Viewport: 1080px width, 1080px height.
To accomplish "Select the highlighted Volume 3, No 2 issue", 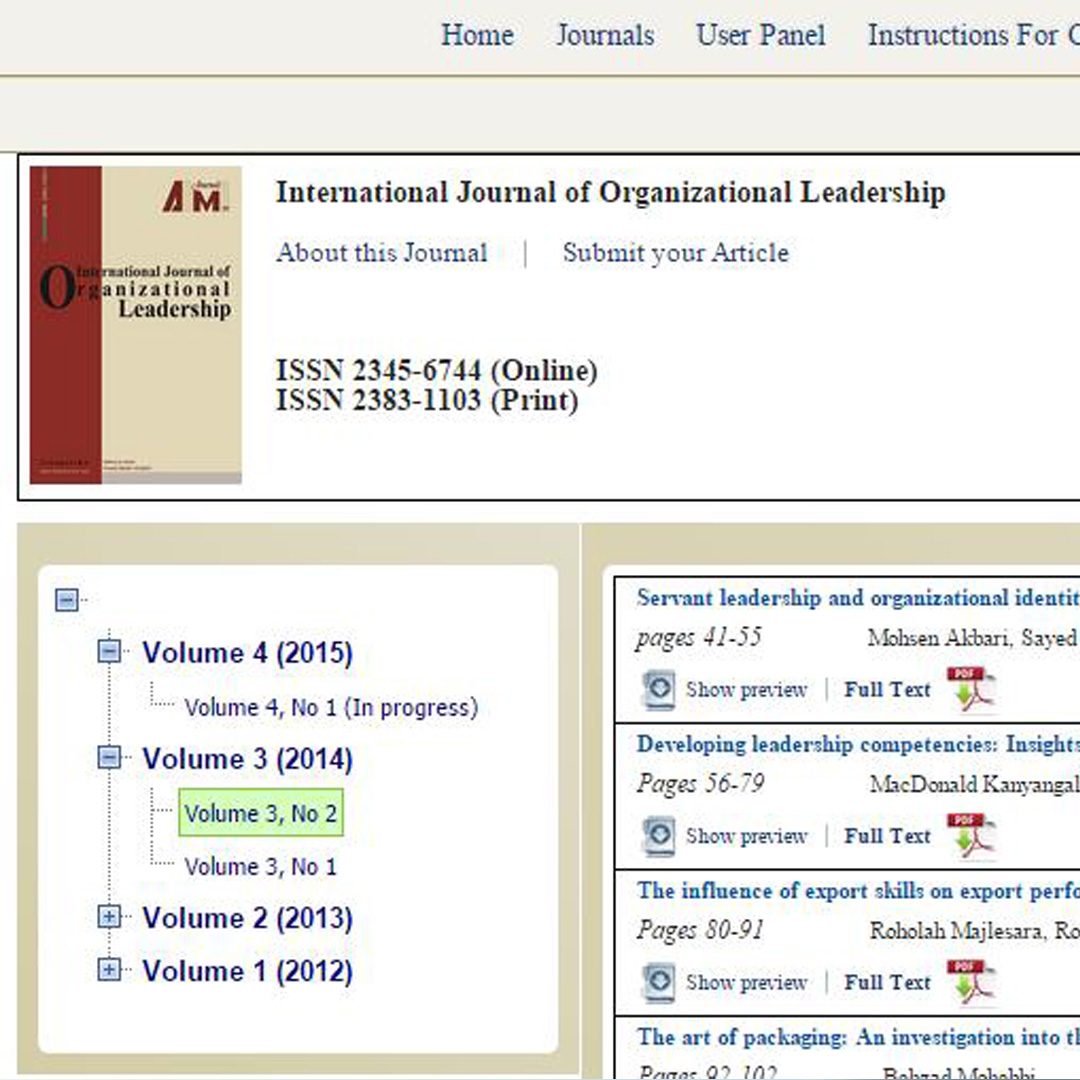I will point(261,813).
